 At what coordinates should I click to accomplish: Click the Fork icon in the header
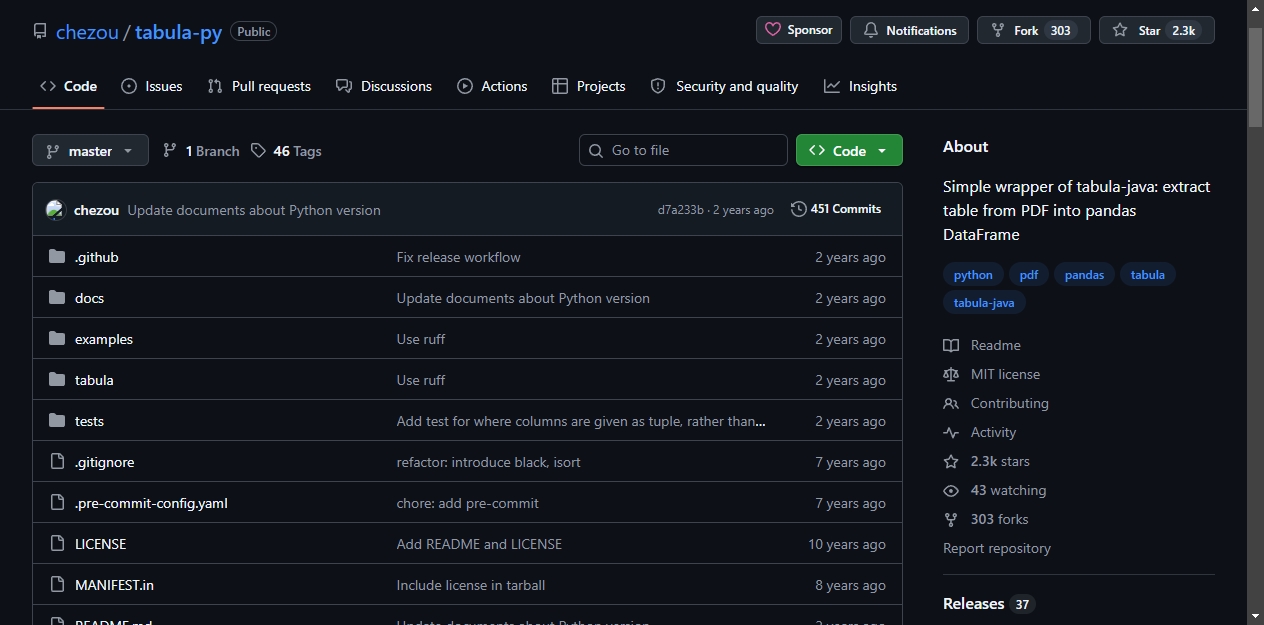tap(998, 30)
